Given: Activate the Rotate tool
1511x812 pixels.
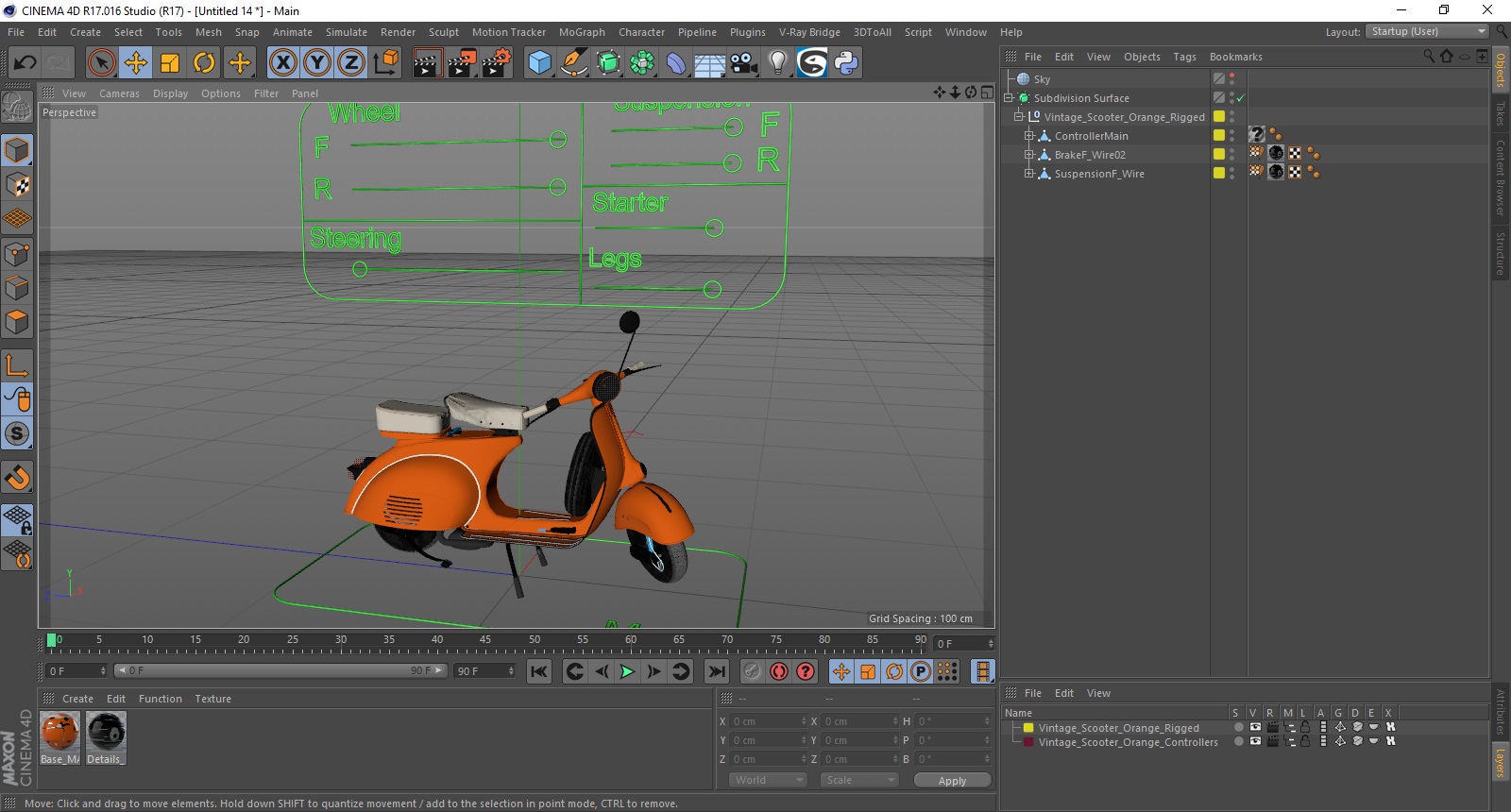Looking at the screenshot, I should tap(204, 63).
